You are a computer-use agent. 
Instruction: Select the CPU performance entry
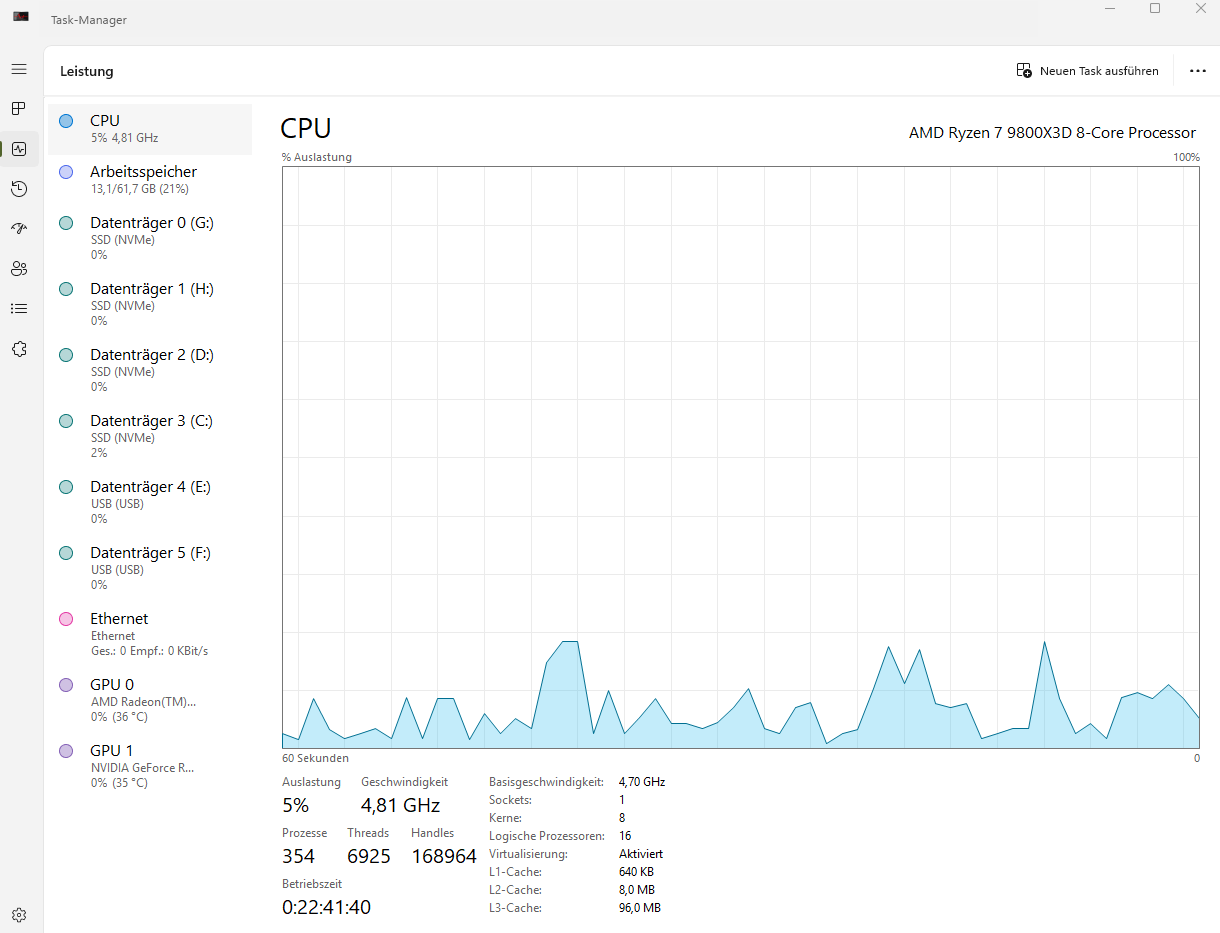coord(150,129)
